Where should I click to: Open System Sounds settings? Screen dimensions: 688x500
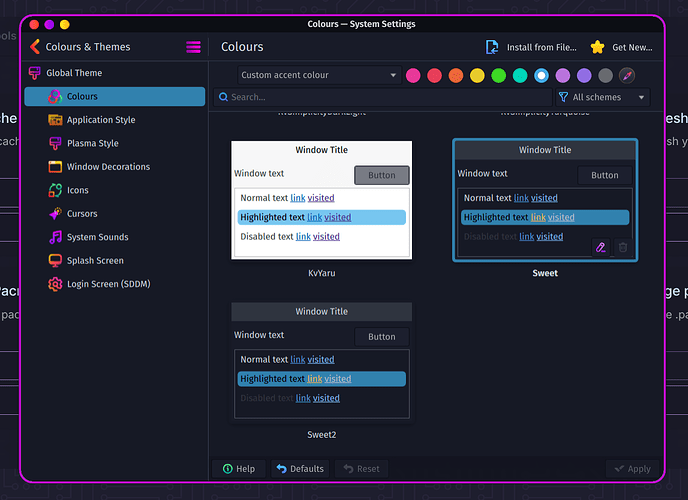coord(97,237)
